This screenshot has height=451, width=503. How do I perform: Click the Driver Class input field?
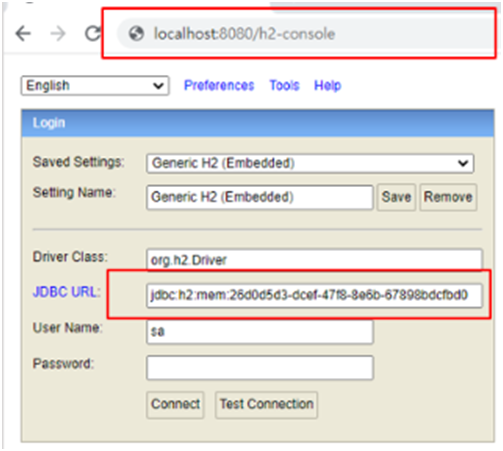tap(314, 260)
